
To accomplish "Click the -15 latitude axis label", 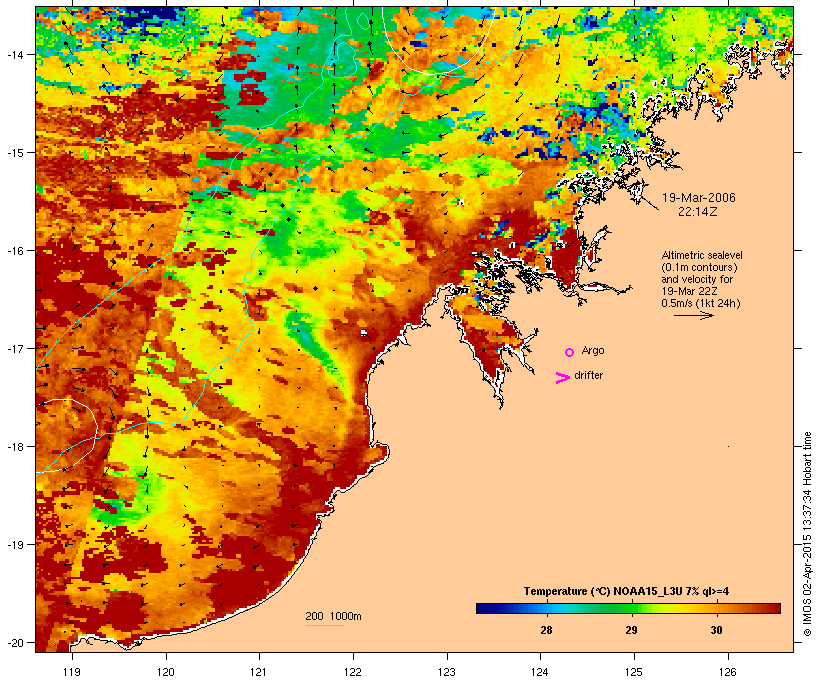I will [x=14, y=152].
